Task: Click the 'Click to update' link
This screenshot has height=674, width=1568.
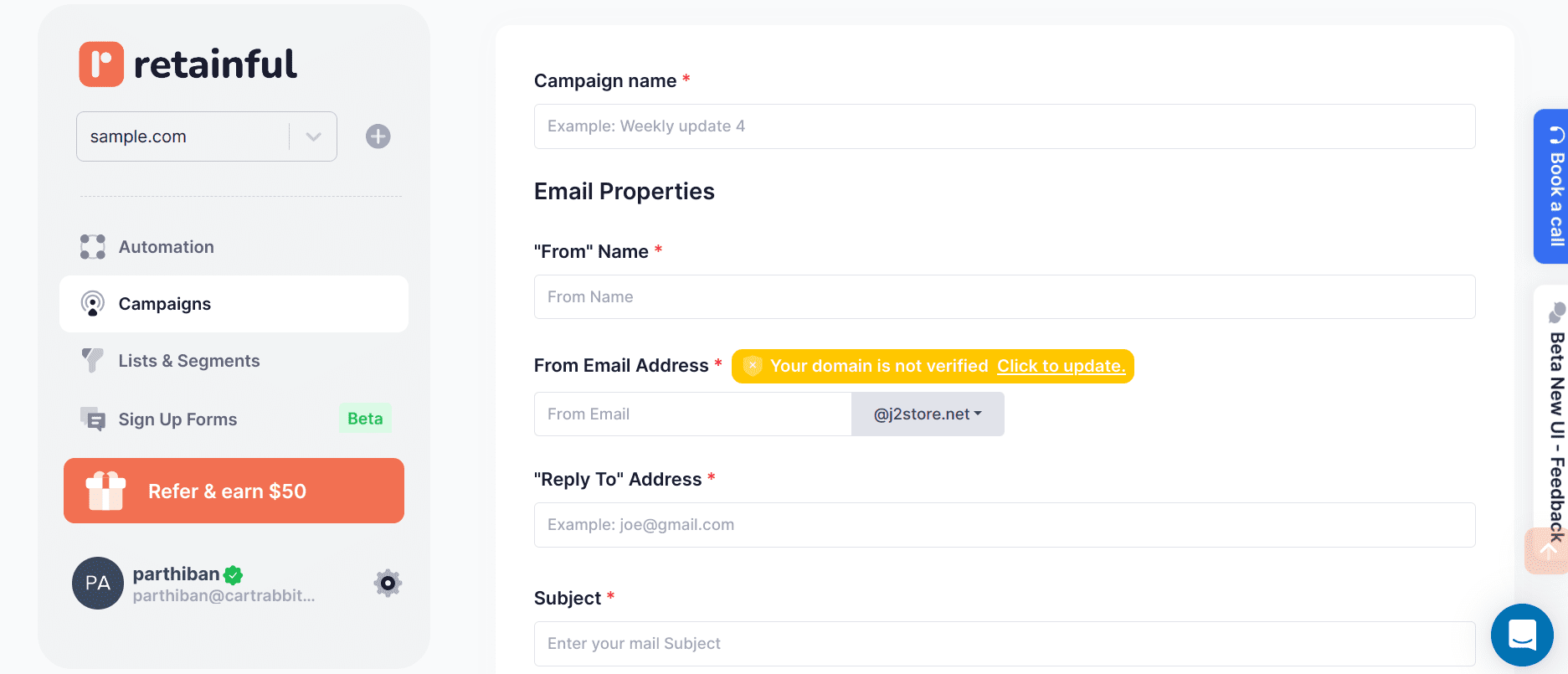Action: [1061, 366]
